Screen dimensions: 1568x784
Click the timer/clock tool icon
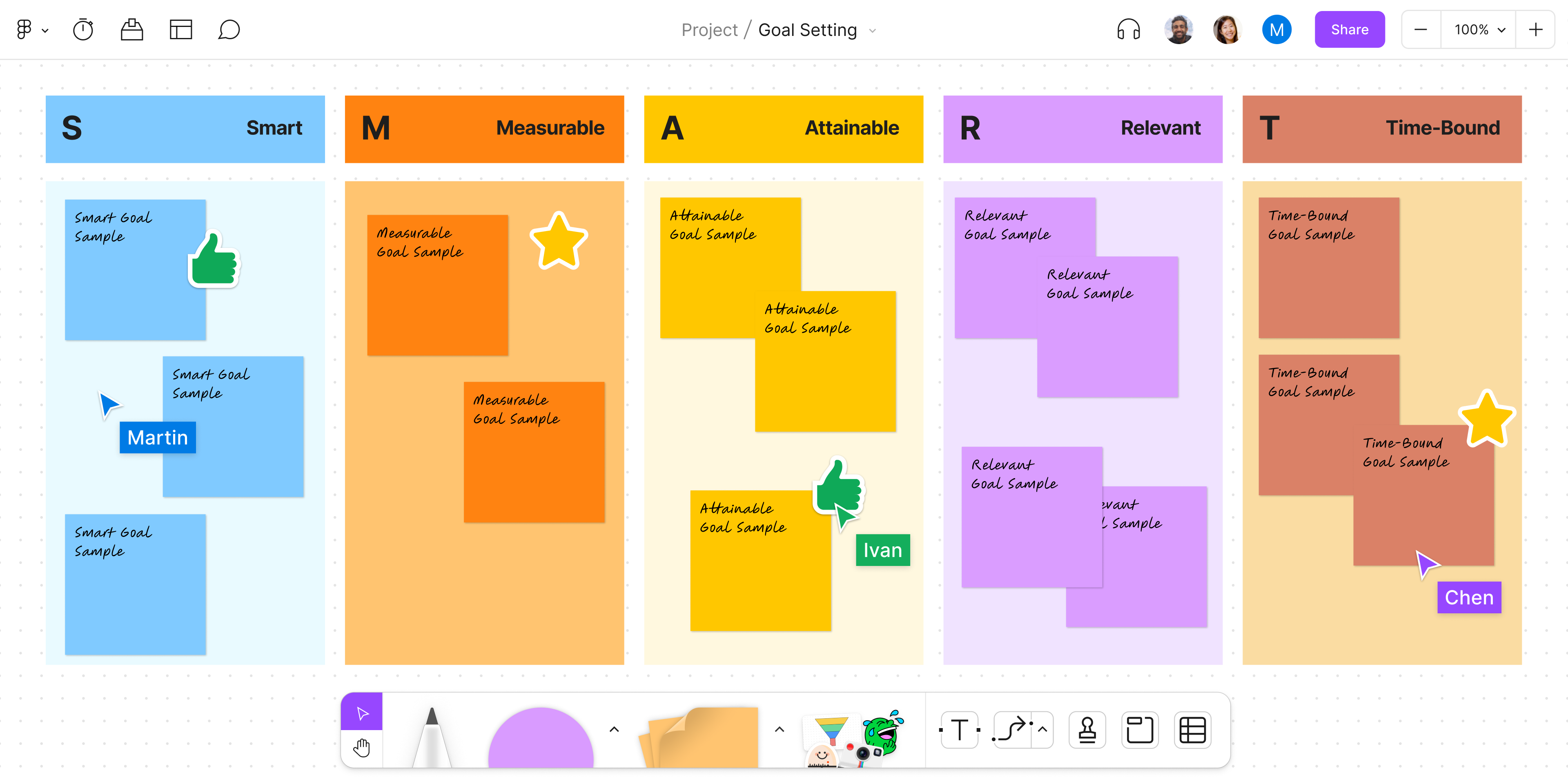[x=83, y=29]
